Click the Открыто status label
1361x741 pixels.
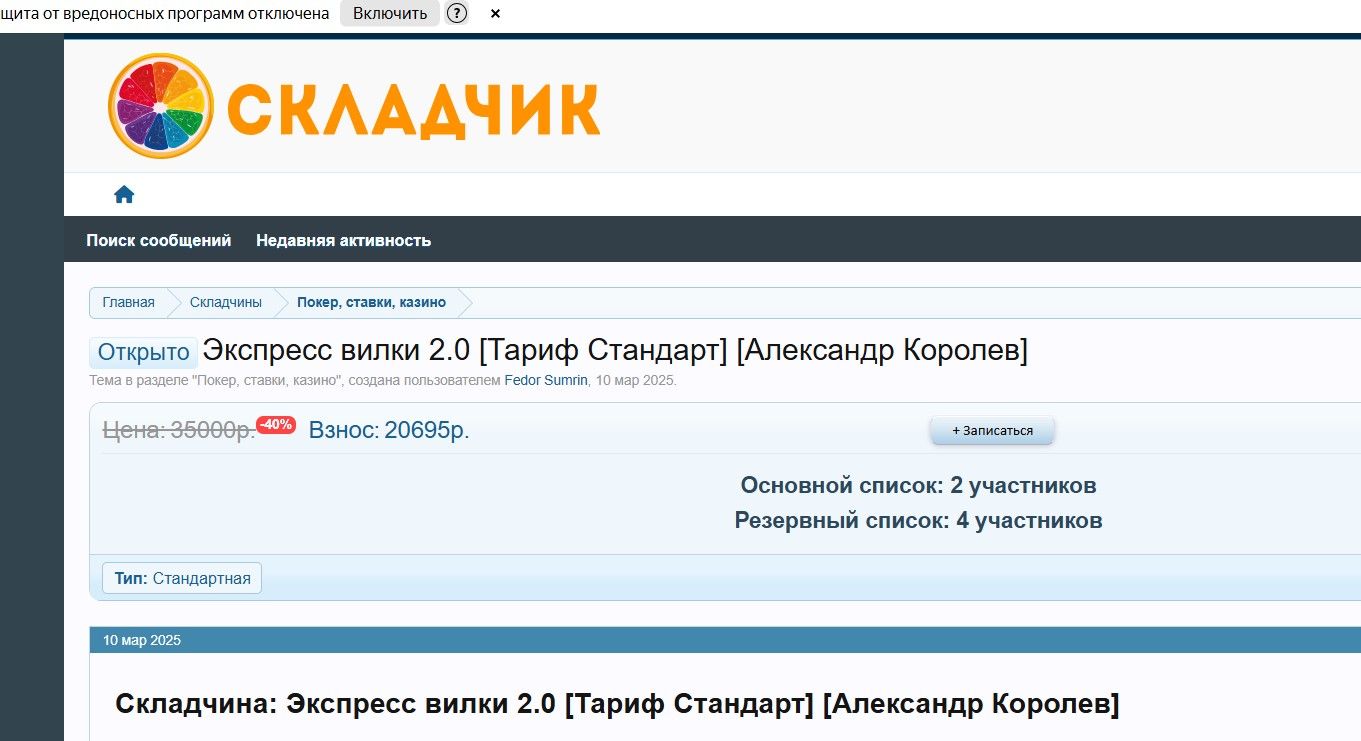coord(144,352)
